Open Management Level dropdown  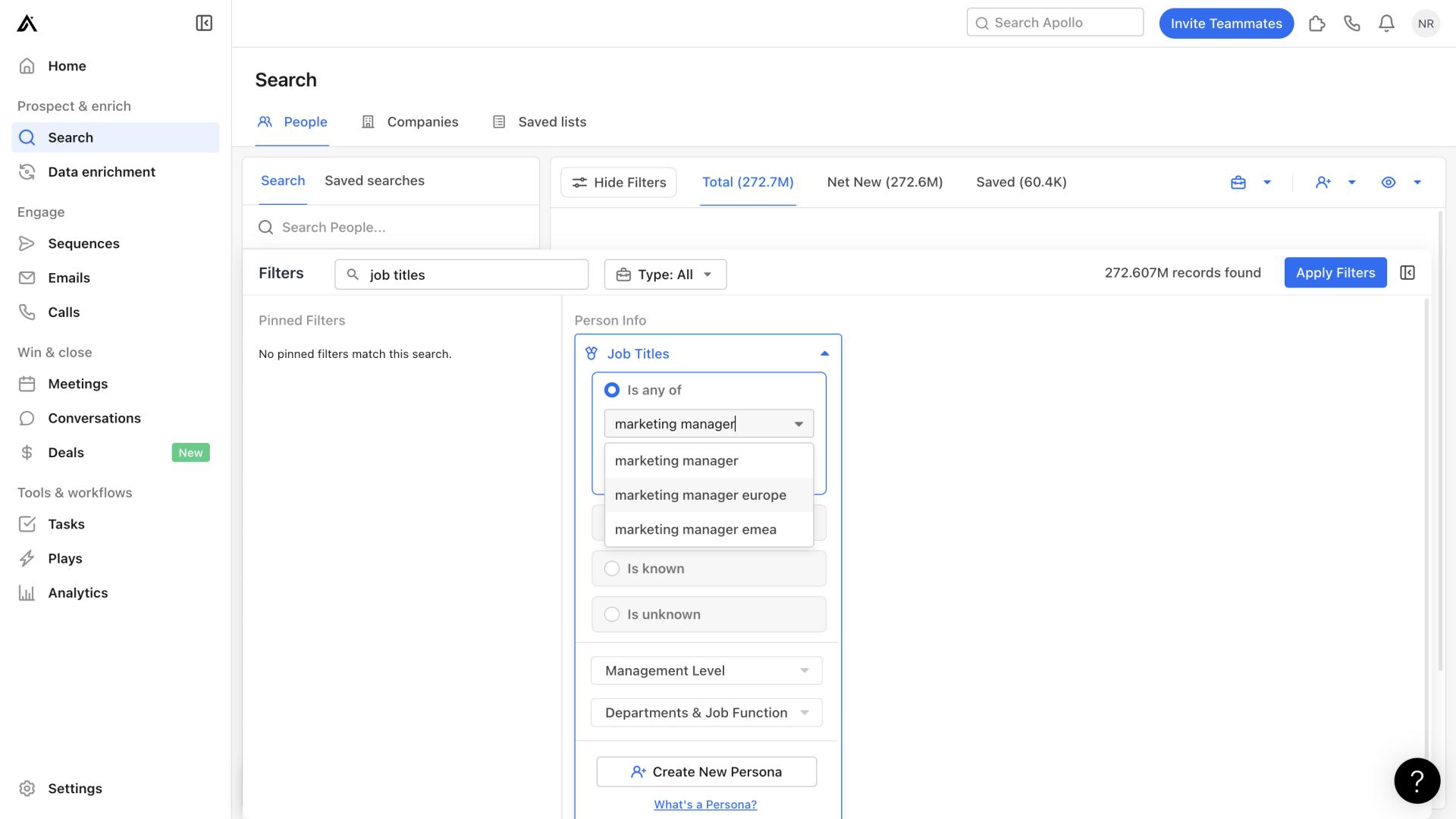pos(707,670)
